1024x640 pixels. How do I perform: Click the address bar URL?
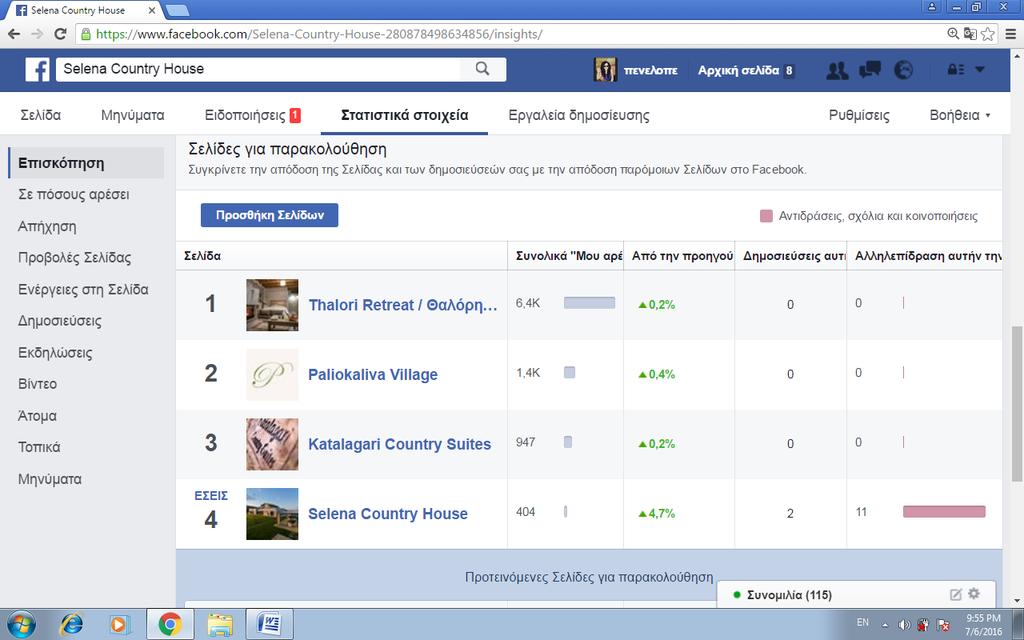coord(319,34)
